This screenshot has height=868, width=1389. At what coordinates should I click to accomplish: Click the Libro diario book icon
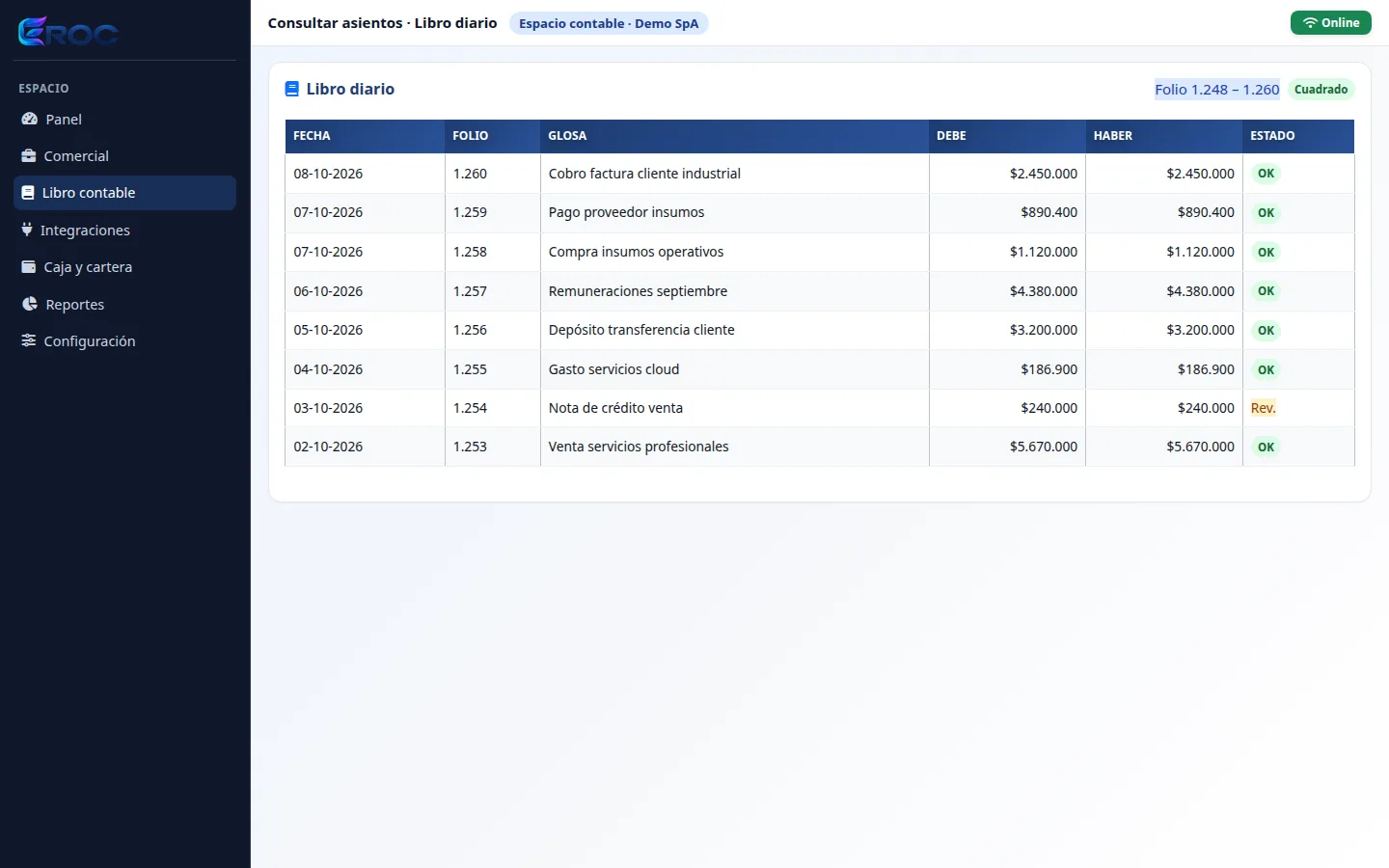click(x=292, y=89)
